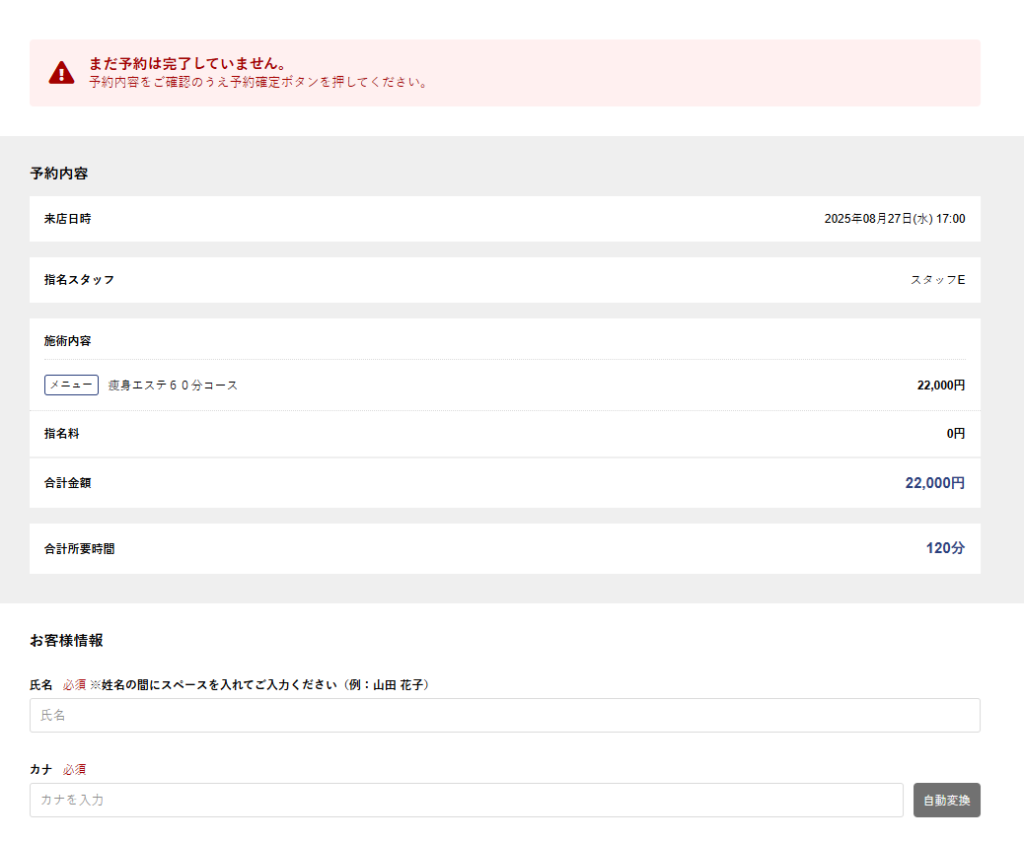Click the 痩身エステ60分コース menu name
The height and width of the screenshot is (842, 1024).
173,385
